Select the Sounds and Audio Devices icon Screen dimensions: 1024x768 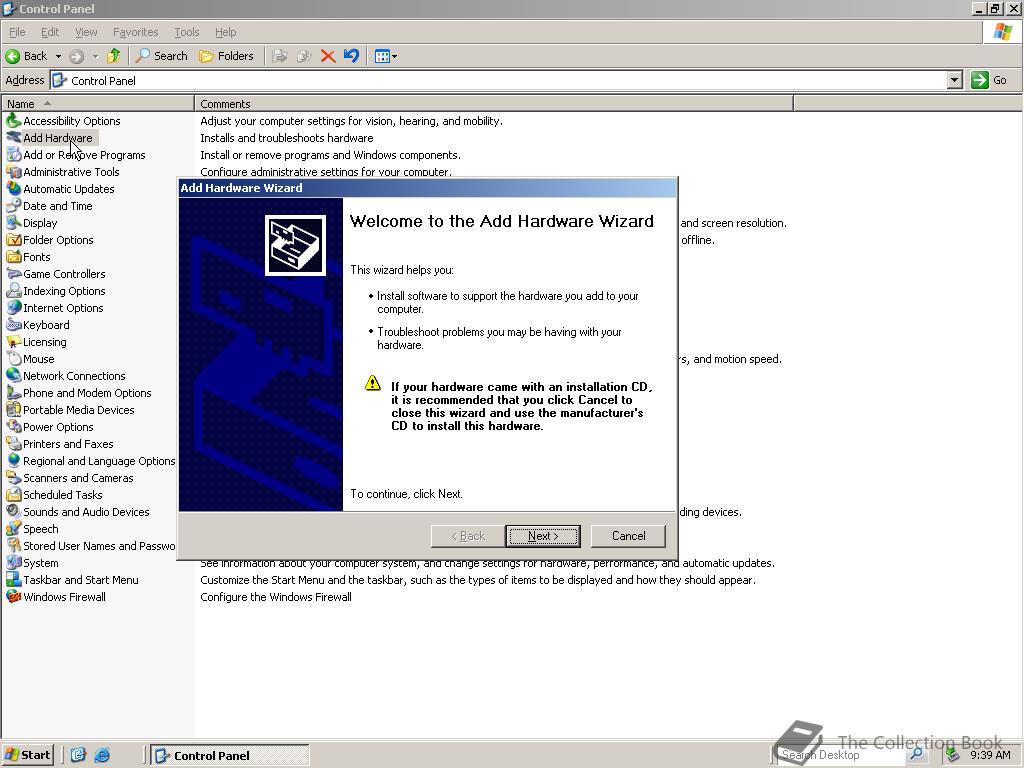pyautogui.click(x=13, y=511)
